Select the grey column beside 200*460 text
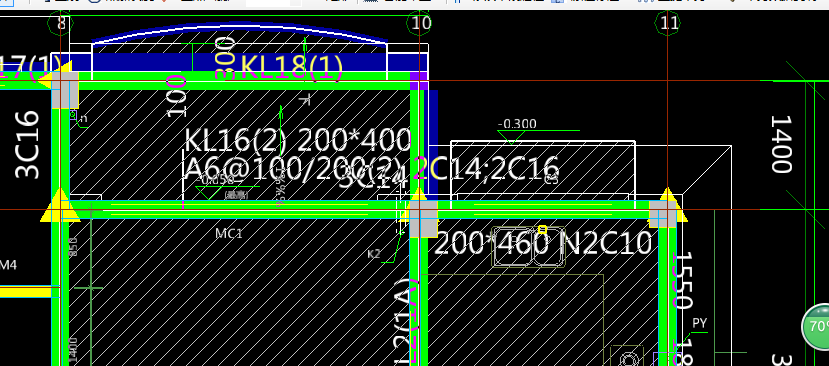The height and width of the screenshot is (366, 829). tap(423, 219)
